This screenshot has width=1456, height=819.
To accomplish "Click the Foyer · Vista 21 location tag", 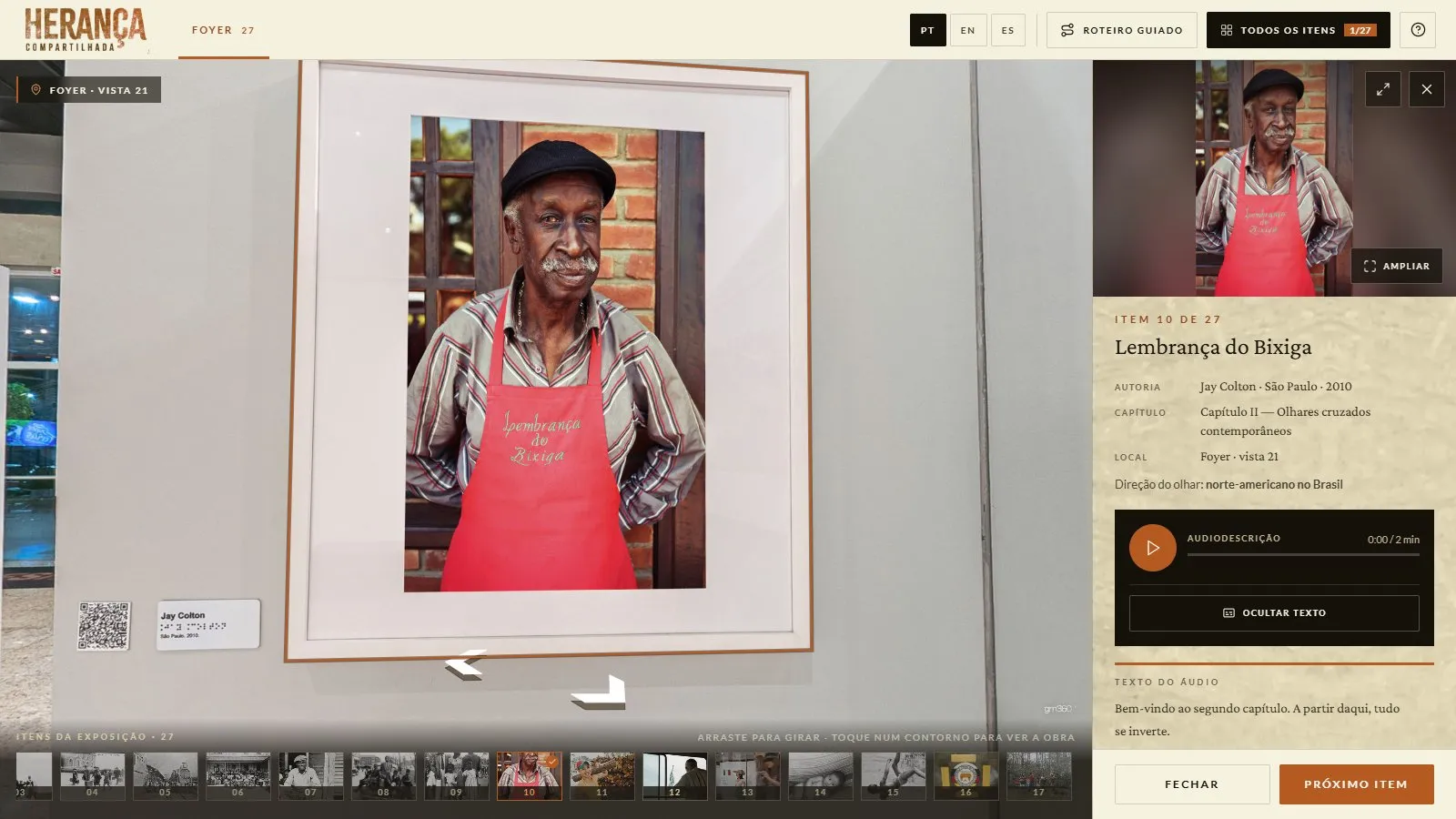I will [x=89, y=90].
